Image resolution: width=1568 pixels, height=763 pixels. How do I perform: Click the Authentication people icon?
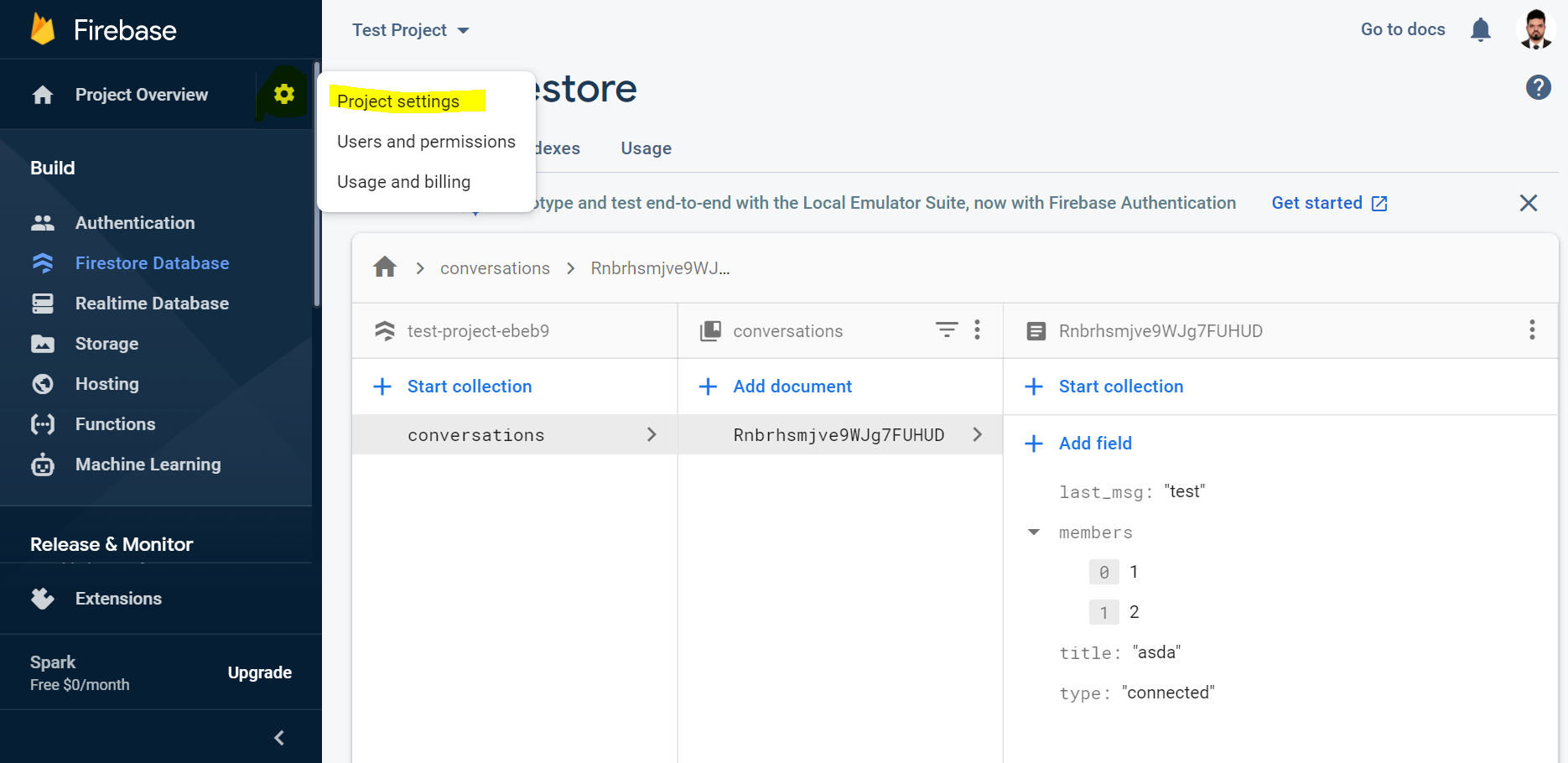pos(43,223)
